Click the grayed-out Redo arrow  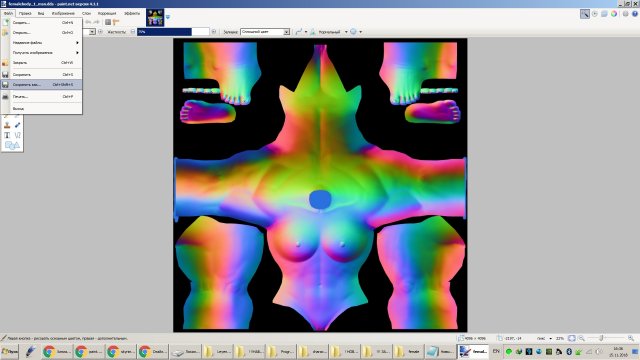[96, 22]
